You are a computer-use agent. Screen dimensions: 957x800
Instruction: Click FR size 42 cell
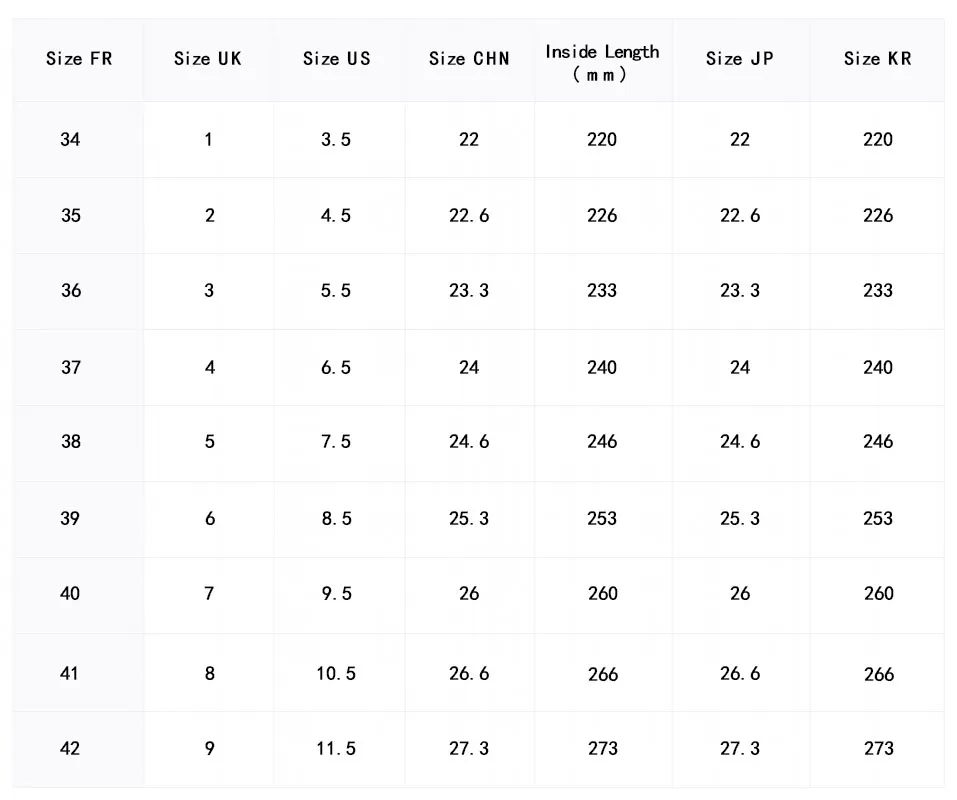pyautogui.click(x=70, y=749)
